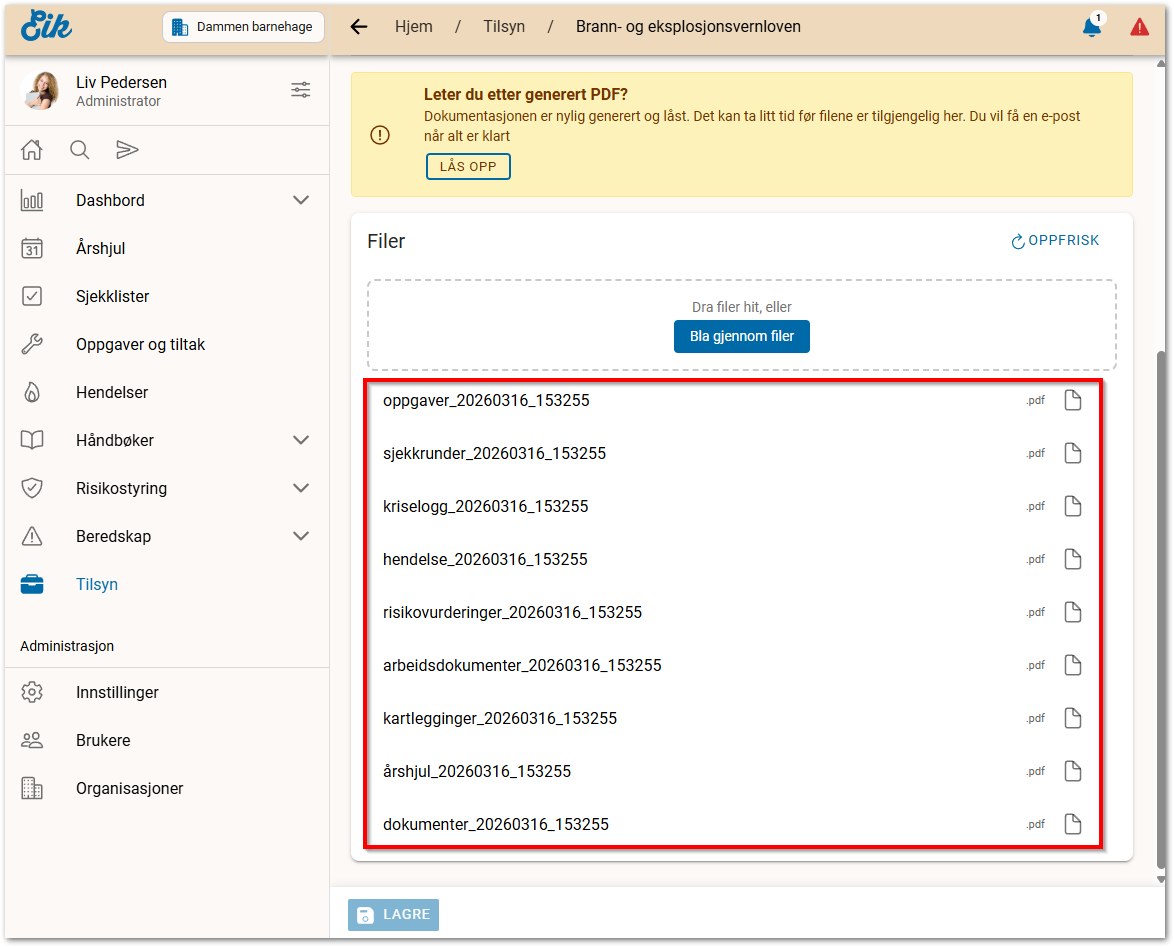Expand the Håndbøker section
The image size is (1174, 947).
[x=300, y=440]
